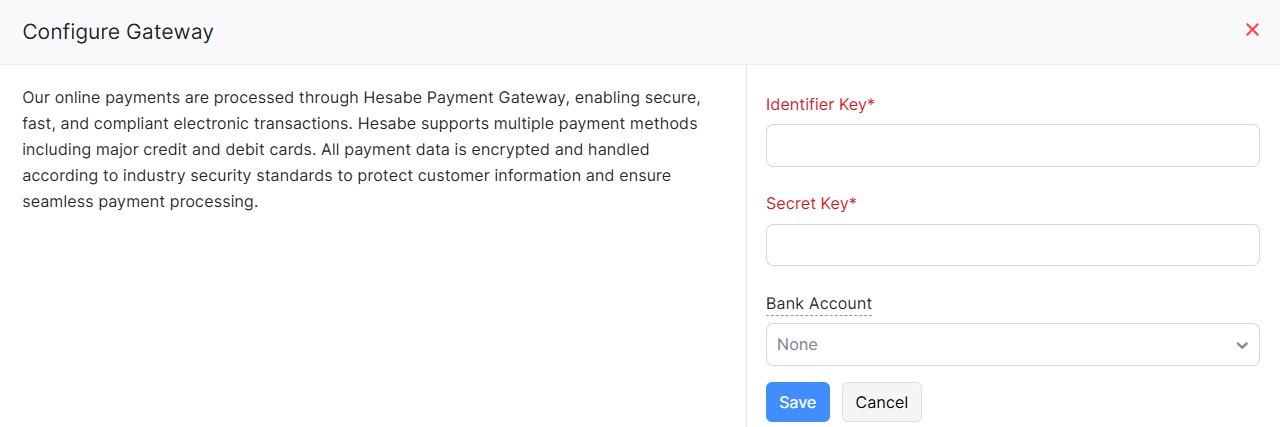Cancel the gateway configuration

881,402
